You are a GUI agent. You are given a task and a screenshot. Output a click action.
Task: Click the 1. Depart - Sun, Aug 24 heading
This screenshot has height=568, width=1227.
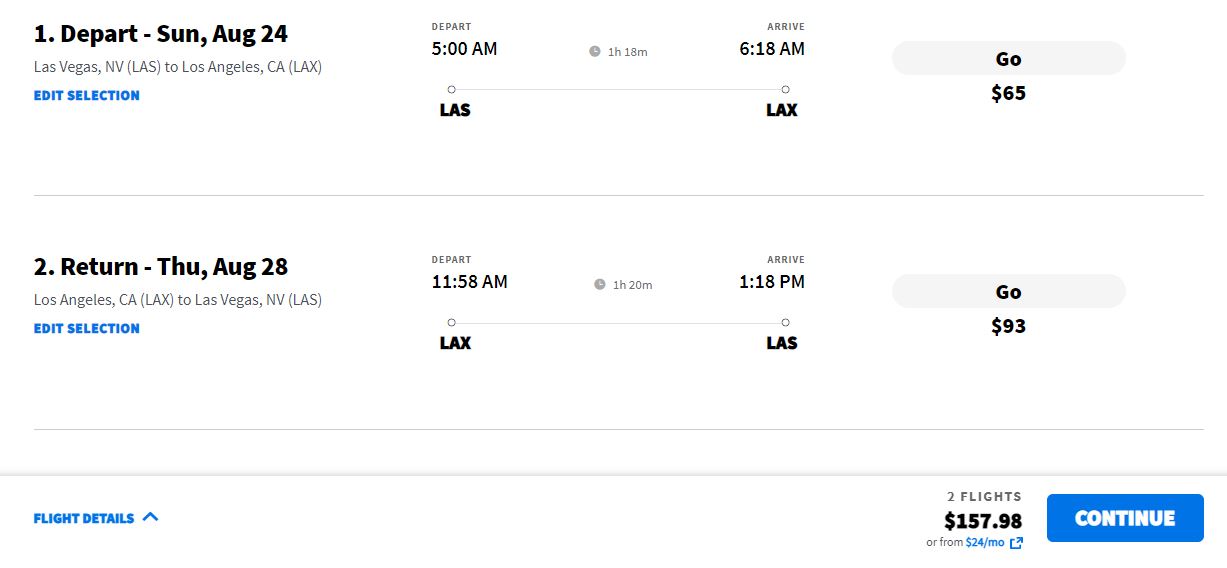pyautogui.click(x=161, y=34)
